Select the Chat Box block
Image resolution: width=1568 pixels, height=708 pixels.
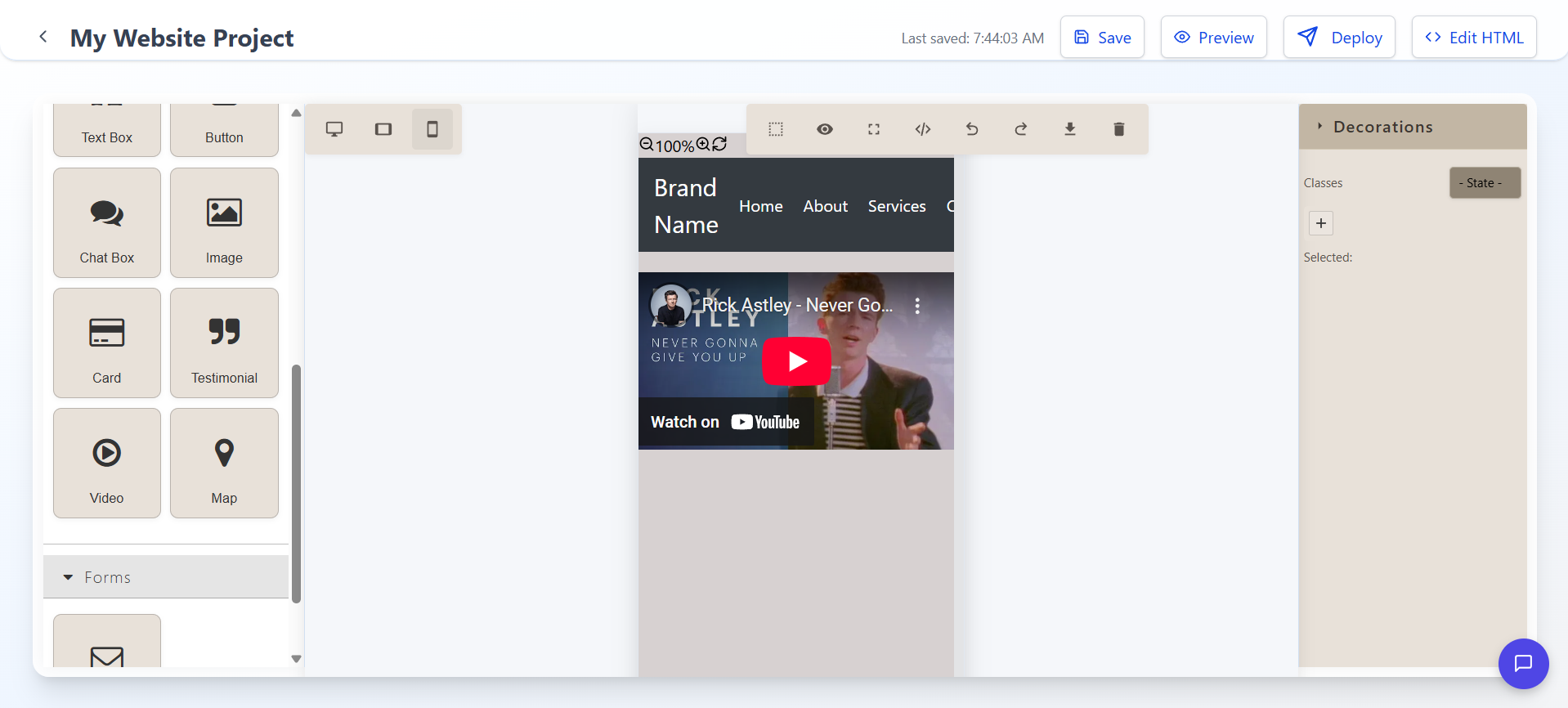107,222
